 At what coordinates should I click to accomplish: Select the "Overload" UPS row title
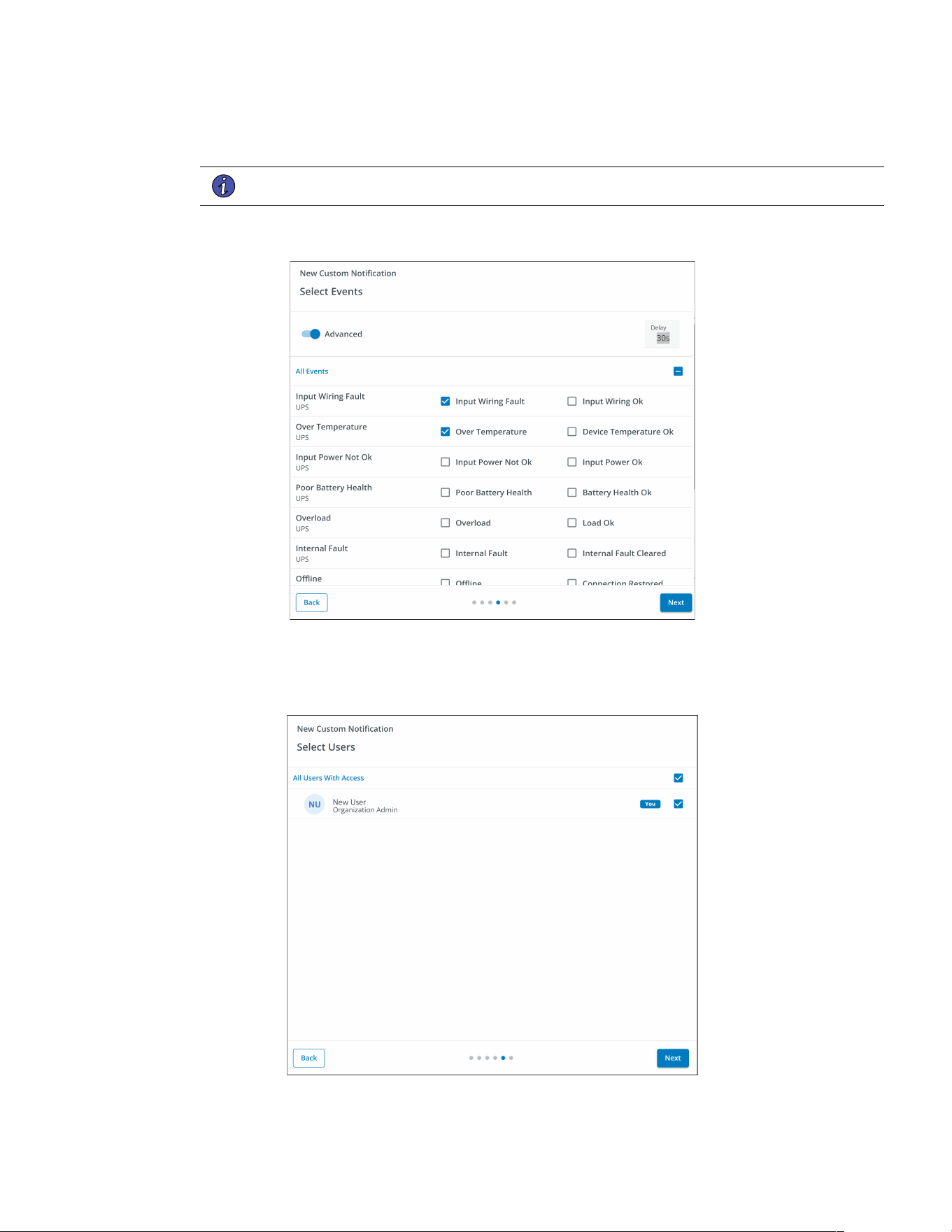pyautogui.click(x=313, y=518)
